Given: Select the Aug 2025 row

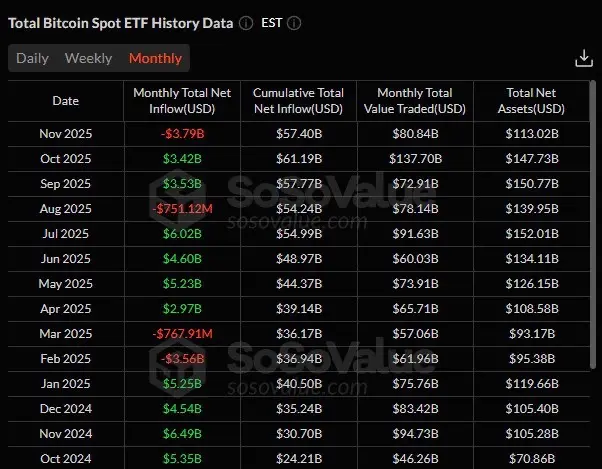Looking at the screenshot, I should click(x=65, y=208).
